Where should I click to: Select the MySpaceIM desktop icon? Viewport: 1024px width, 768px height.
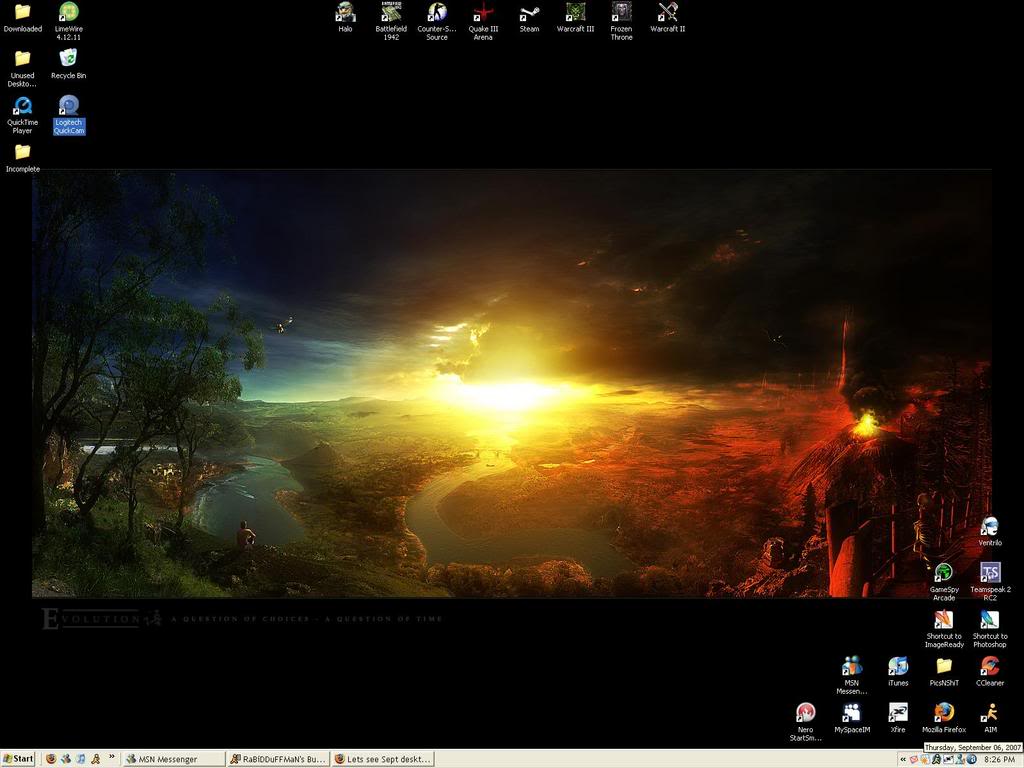tap(852, 718)
